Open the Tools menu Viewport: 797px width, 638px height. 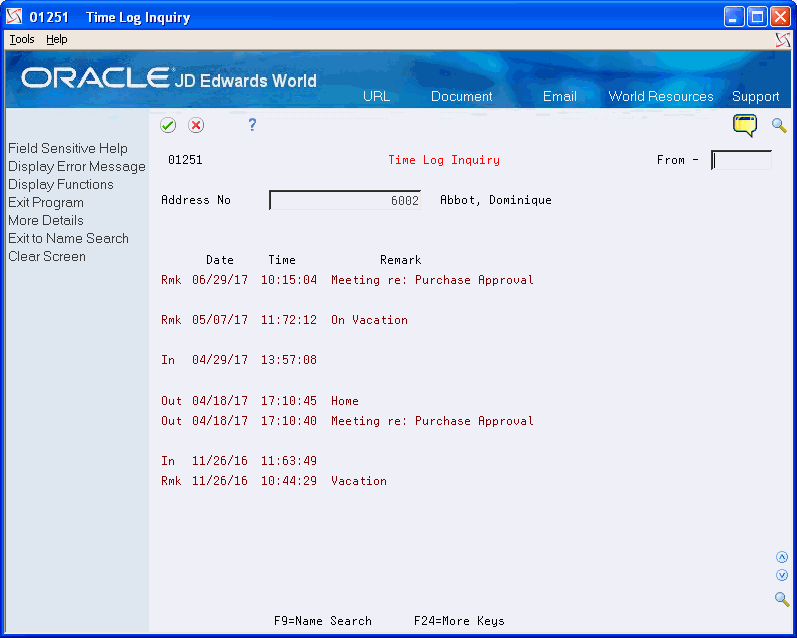22,39
